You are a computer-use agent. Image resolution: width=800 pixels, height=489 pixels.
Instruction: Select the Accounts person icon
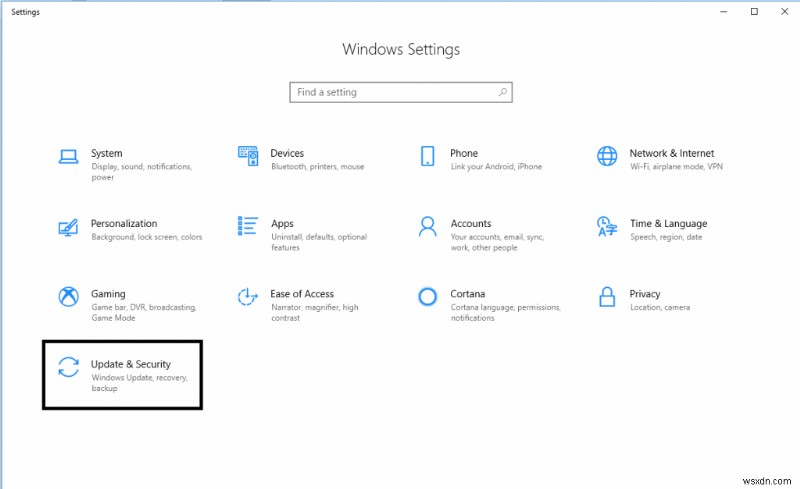tap(428, 226)
